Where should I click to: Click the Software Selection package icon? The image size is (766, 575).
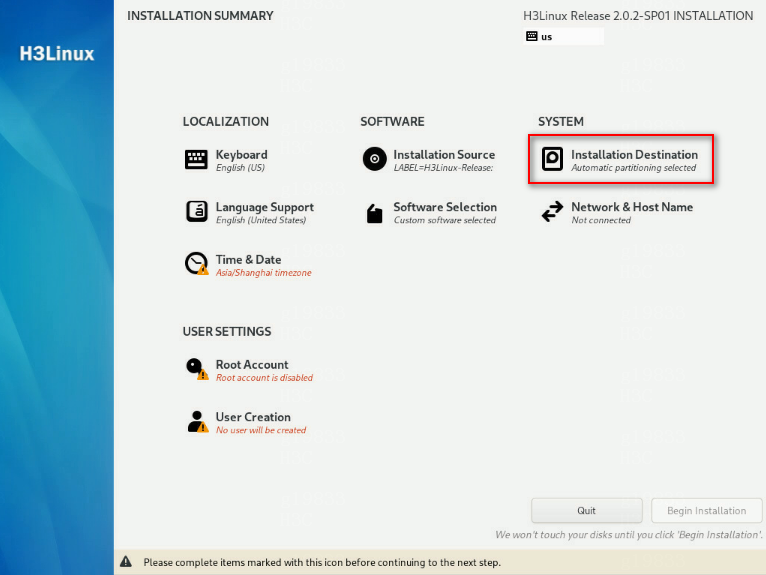coord(375,213)
